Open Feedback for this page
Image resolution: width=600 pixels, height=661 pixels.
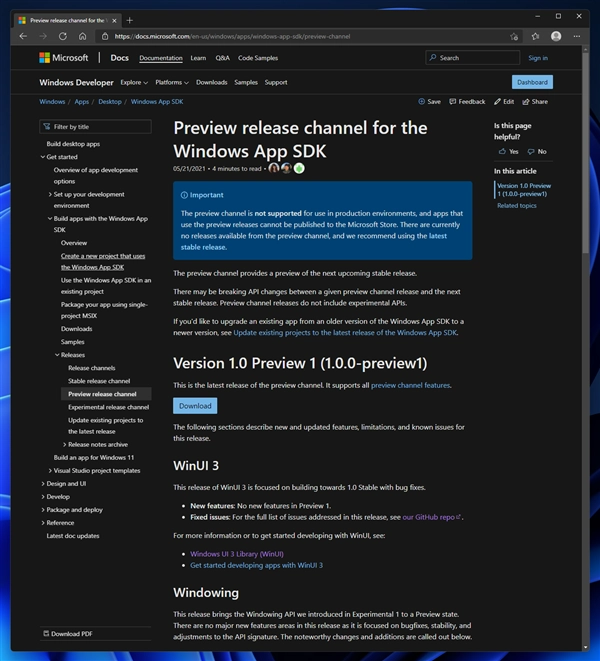click(467, 102)
